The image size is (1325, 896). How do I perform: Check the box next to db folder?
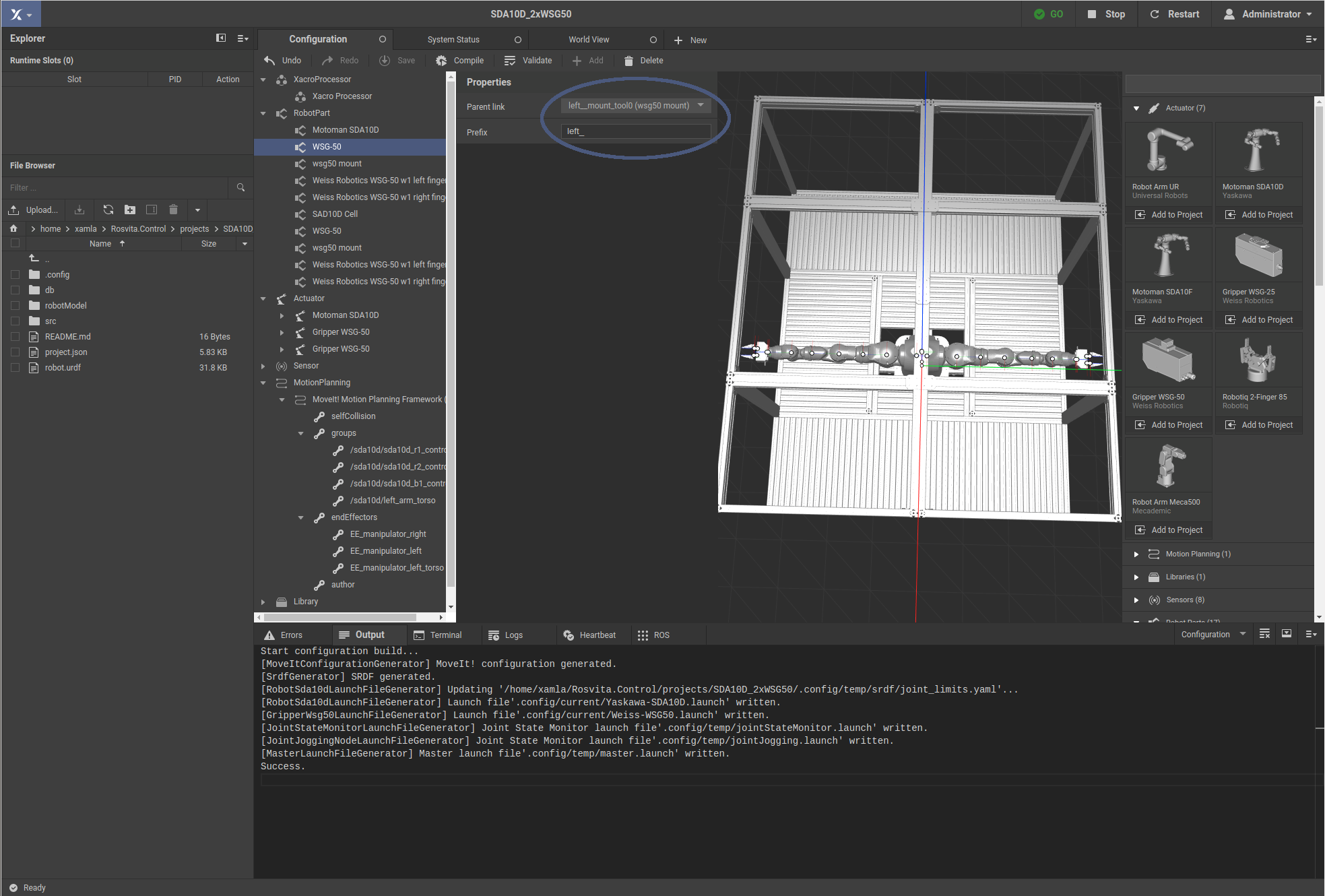[15, 290]
